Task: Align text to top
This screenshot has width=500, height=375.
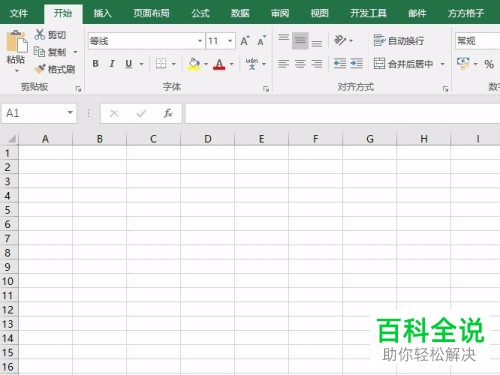Action: click(x=284, y=38)
